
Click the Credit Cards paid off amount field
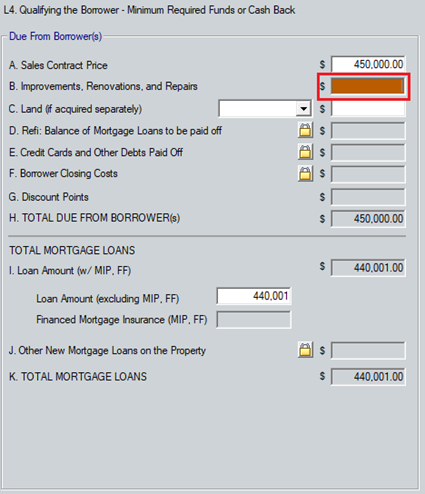(x=368, y=152)
